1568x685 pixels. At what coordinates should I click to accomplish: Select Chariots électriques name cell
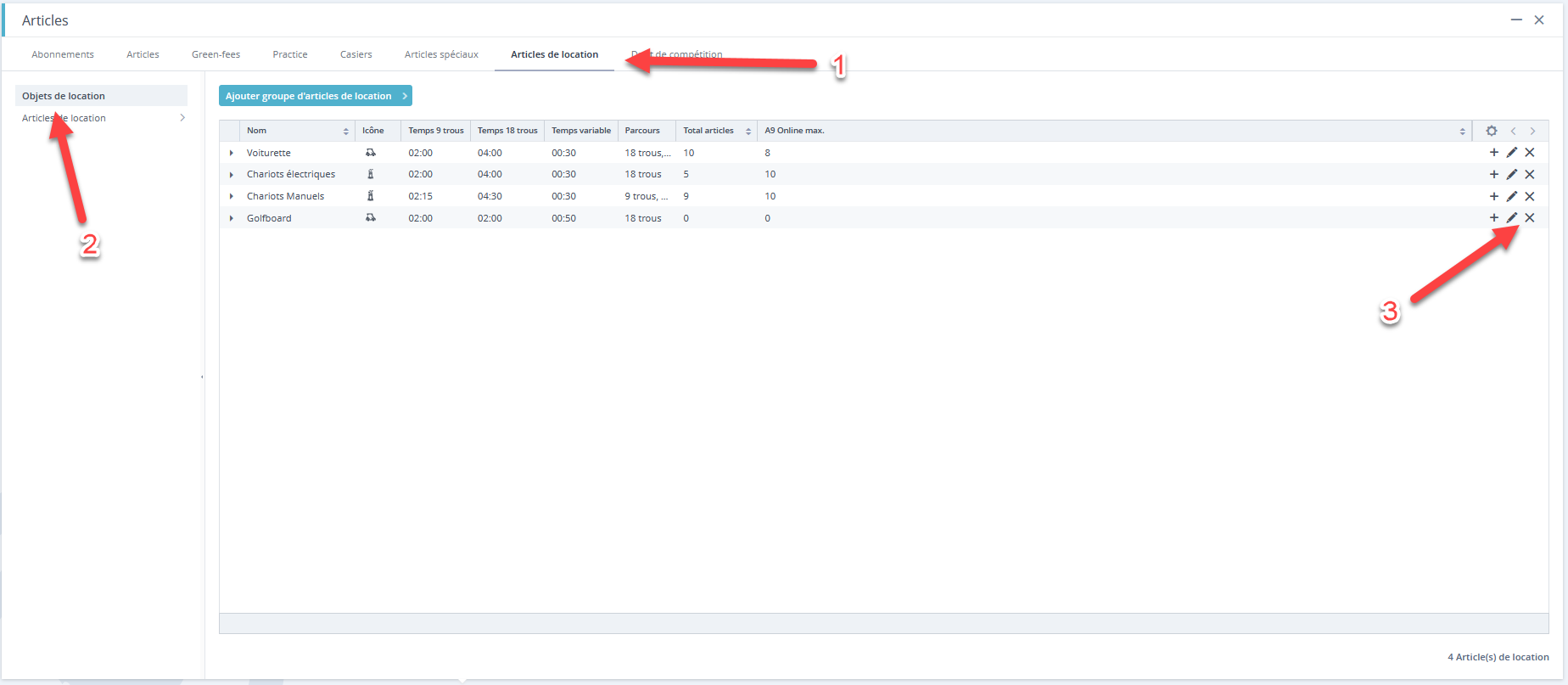pos(291,174)
